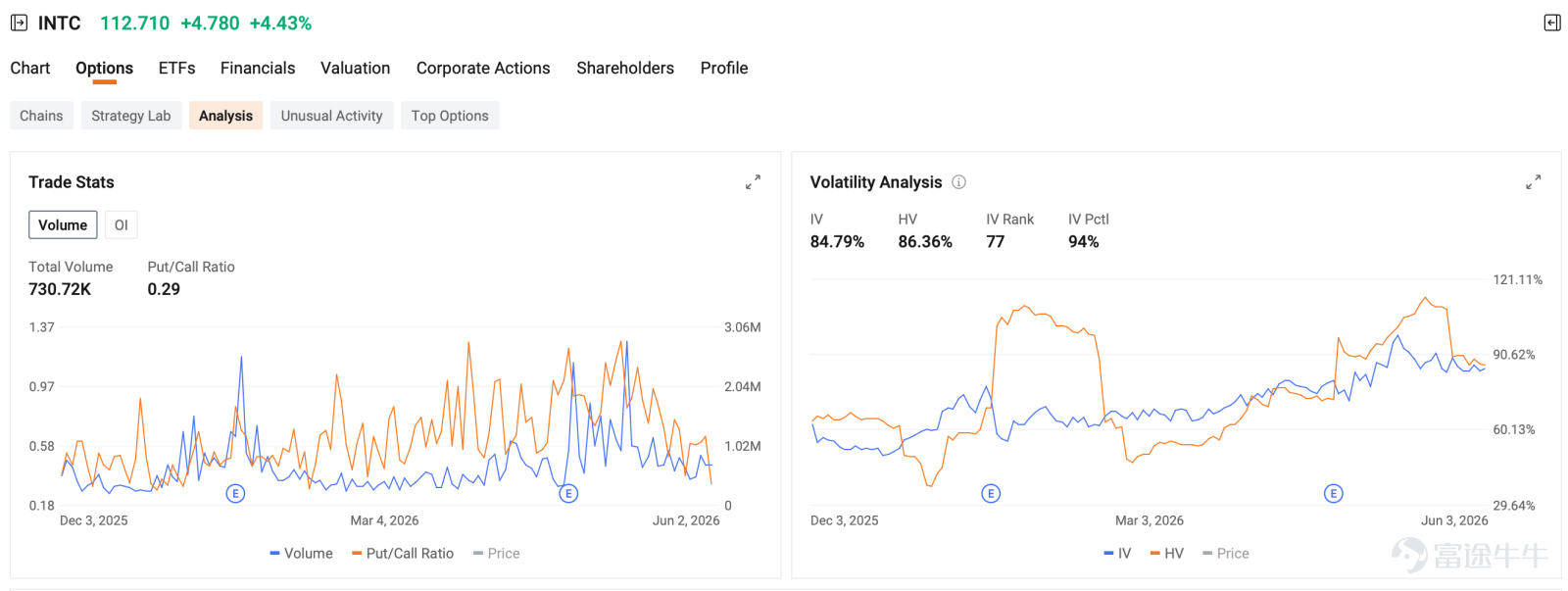Click second earnings marker on Volatility chart

pos(1333,493)
